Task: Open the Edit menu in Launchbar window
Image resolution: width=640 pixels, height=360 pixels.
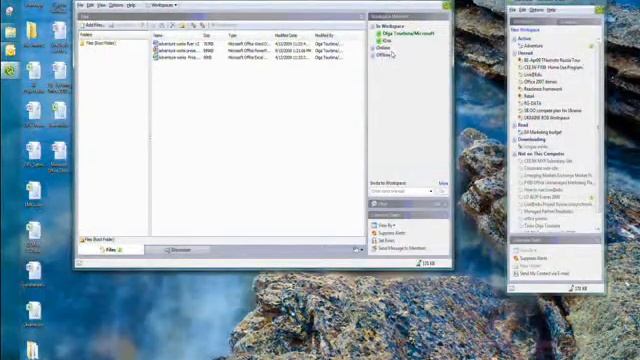Action: point(523,10)
